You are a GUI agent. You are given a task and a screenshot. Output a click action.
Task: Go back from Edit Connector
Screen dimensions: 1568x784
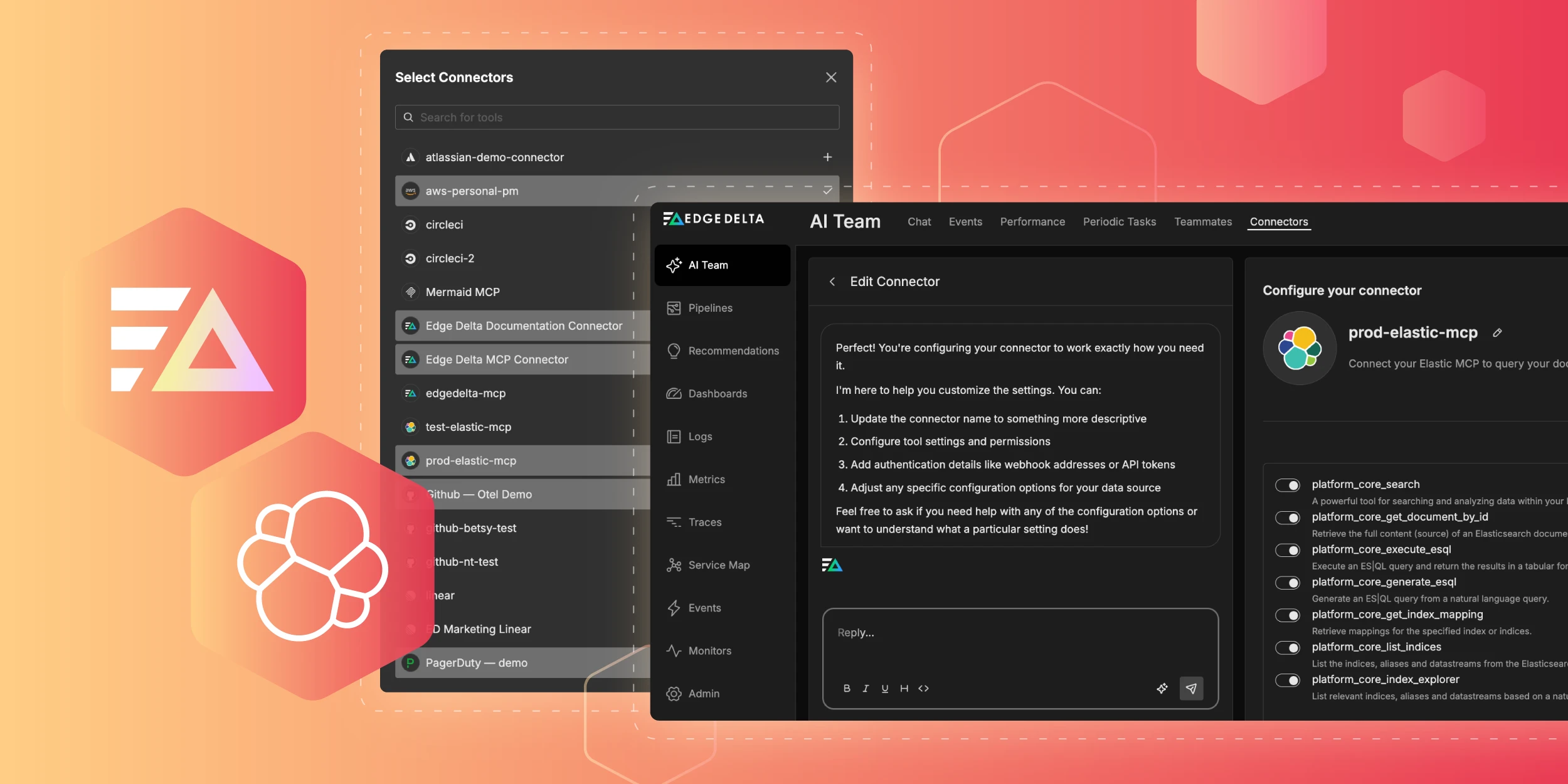[833, 282]
